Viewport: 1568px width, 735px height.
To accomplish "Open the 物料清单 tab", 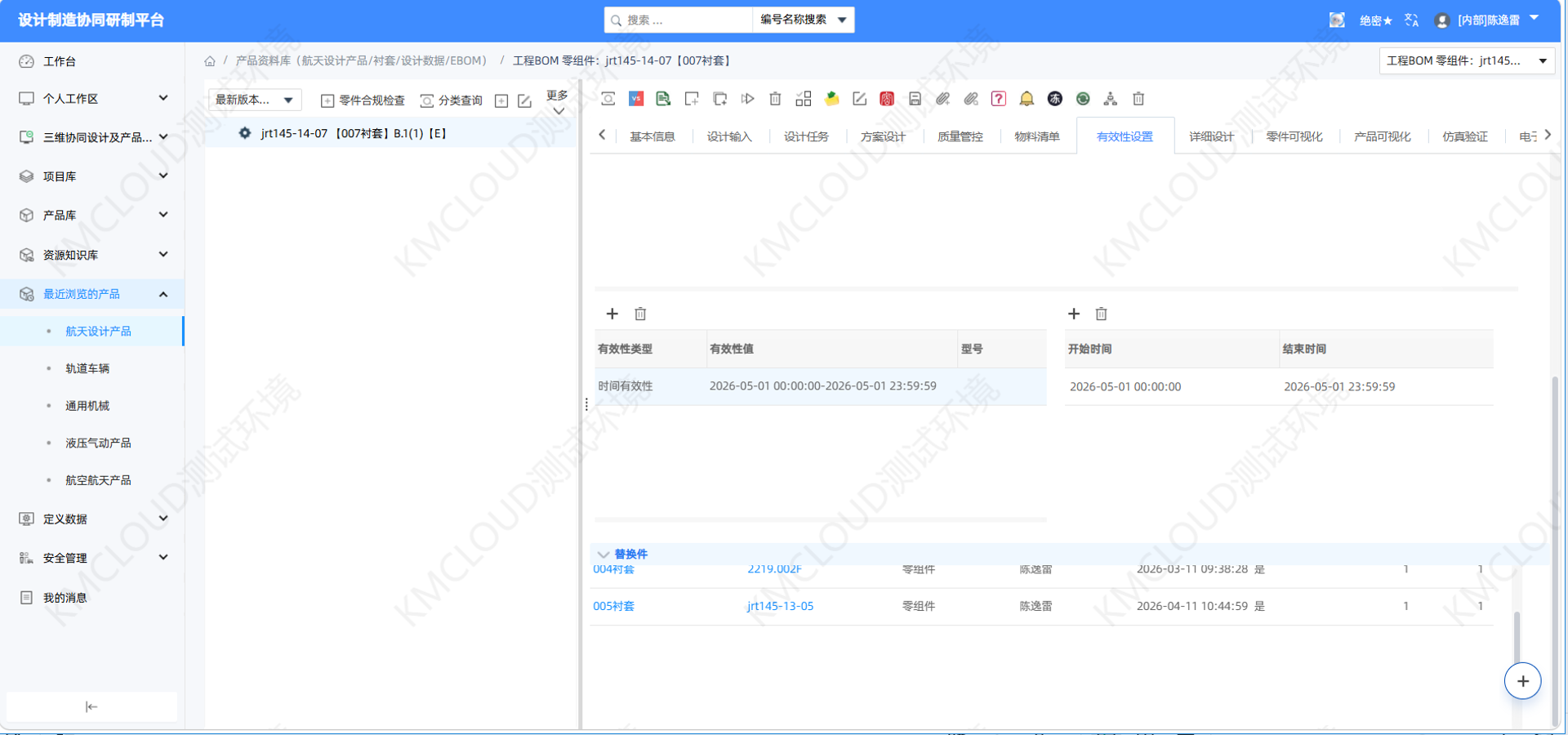I will coord(1037,136).
